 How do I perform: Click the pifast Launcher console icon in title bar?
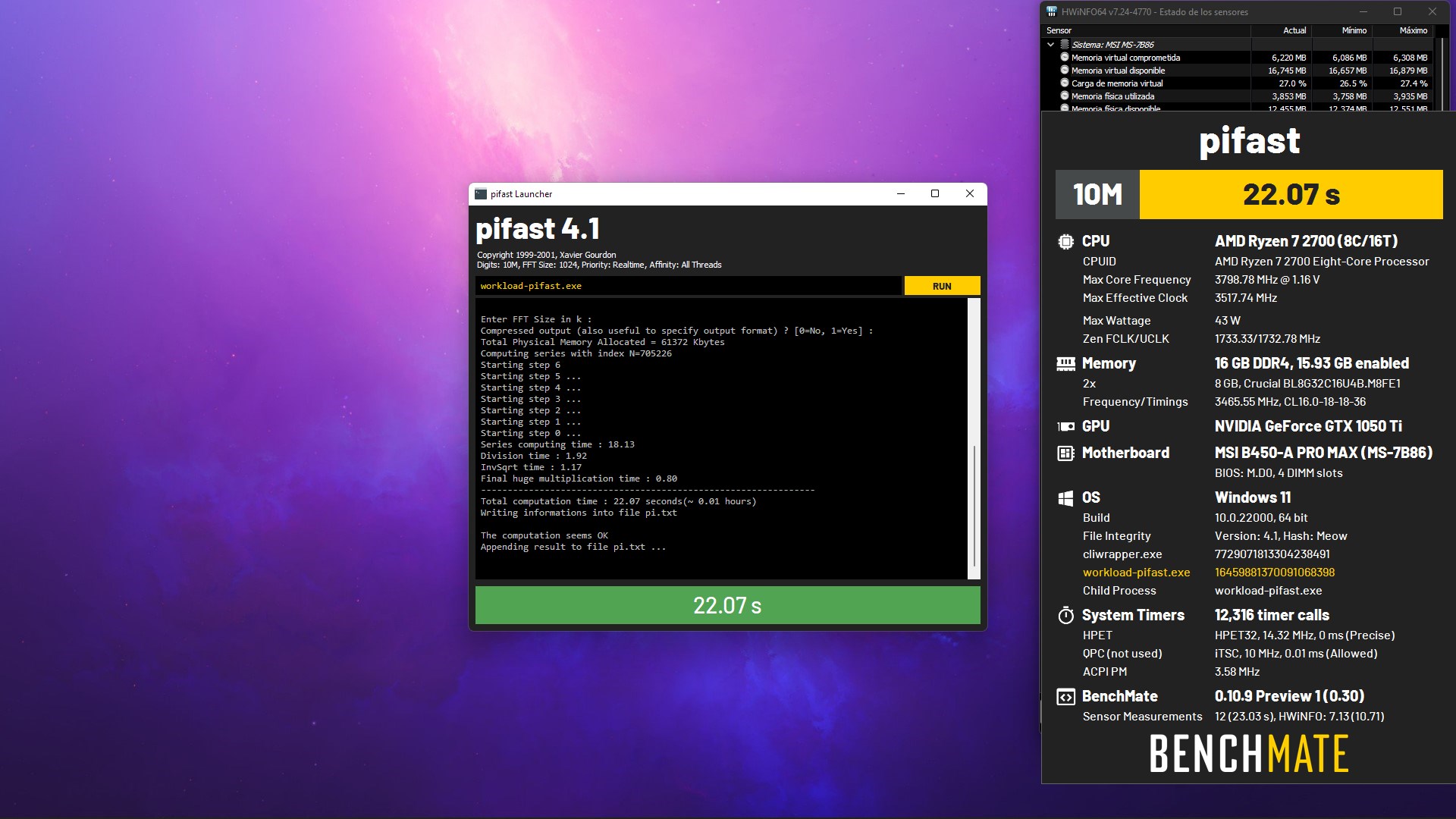pos(481,194)
